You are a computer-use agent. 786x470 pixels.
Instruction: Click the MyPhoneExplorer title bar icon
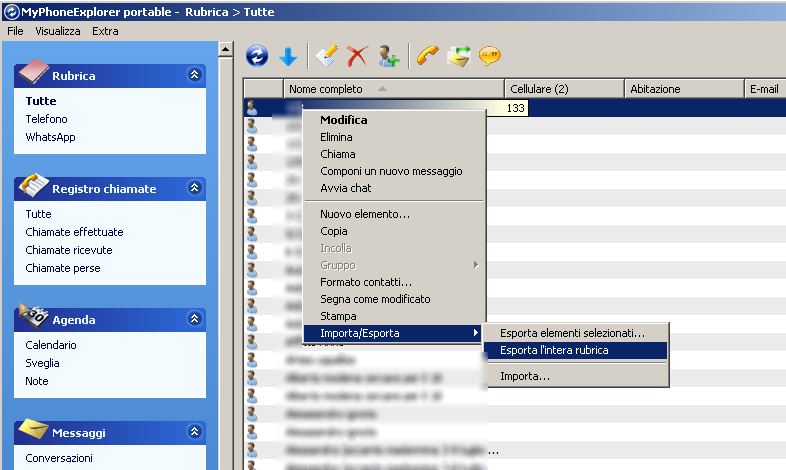tap(11, 12)
